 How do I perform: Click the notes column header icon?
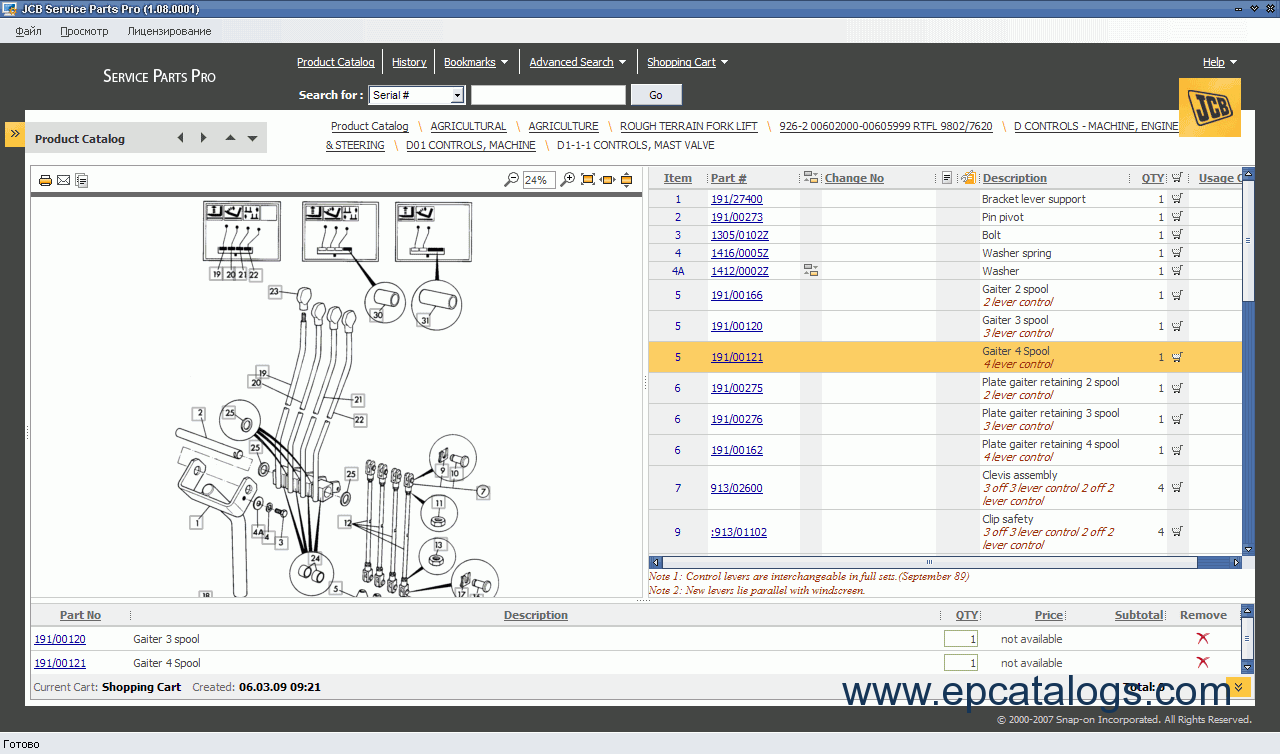[x=947, y=178]
